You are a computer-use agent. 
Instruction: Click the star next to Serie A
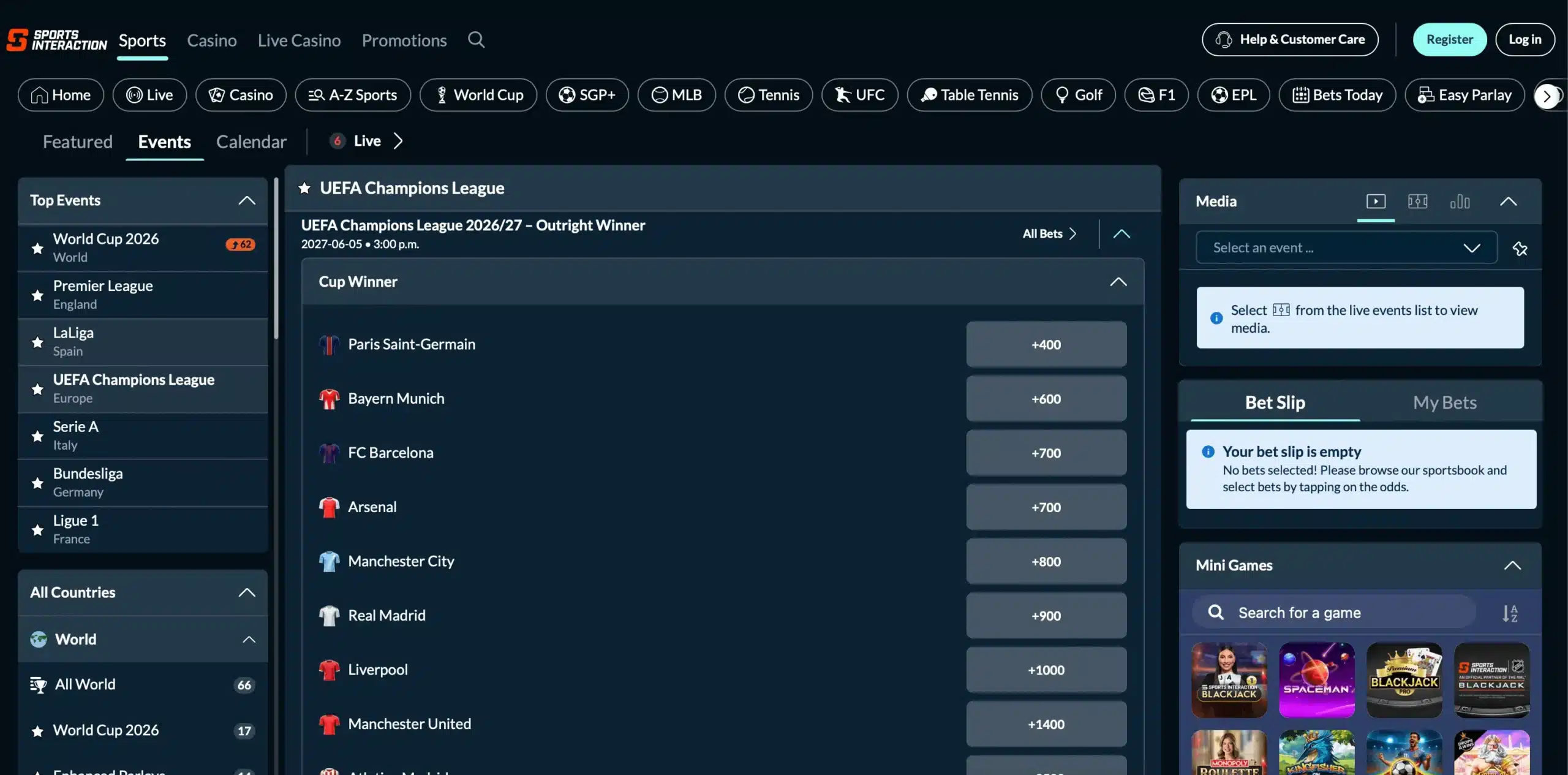pyautogui.click(x=37, y=436)
